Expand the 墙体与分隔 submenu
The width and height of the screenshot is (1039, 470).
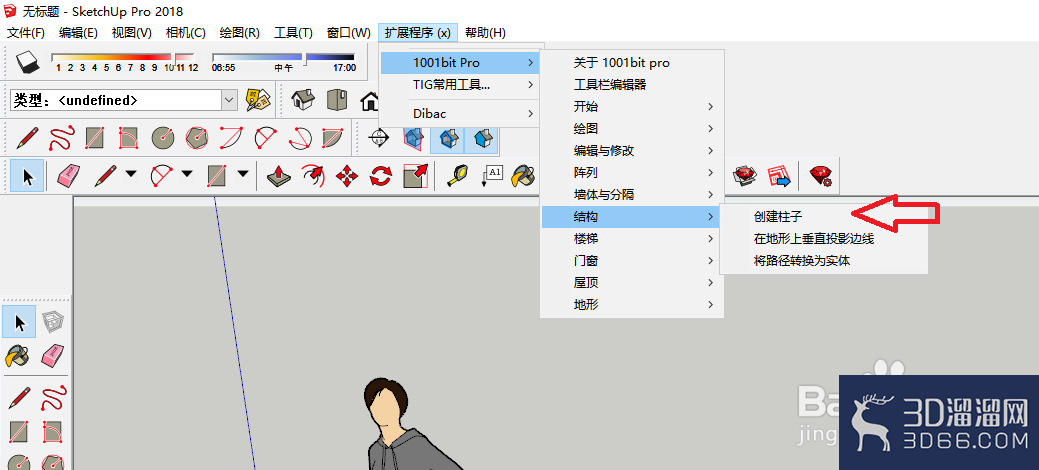click(x=633, y=194)
